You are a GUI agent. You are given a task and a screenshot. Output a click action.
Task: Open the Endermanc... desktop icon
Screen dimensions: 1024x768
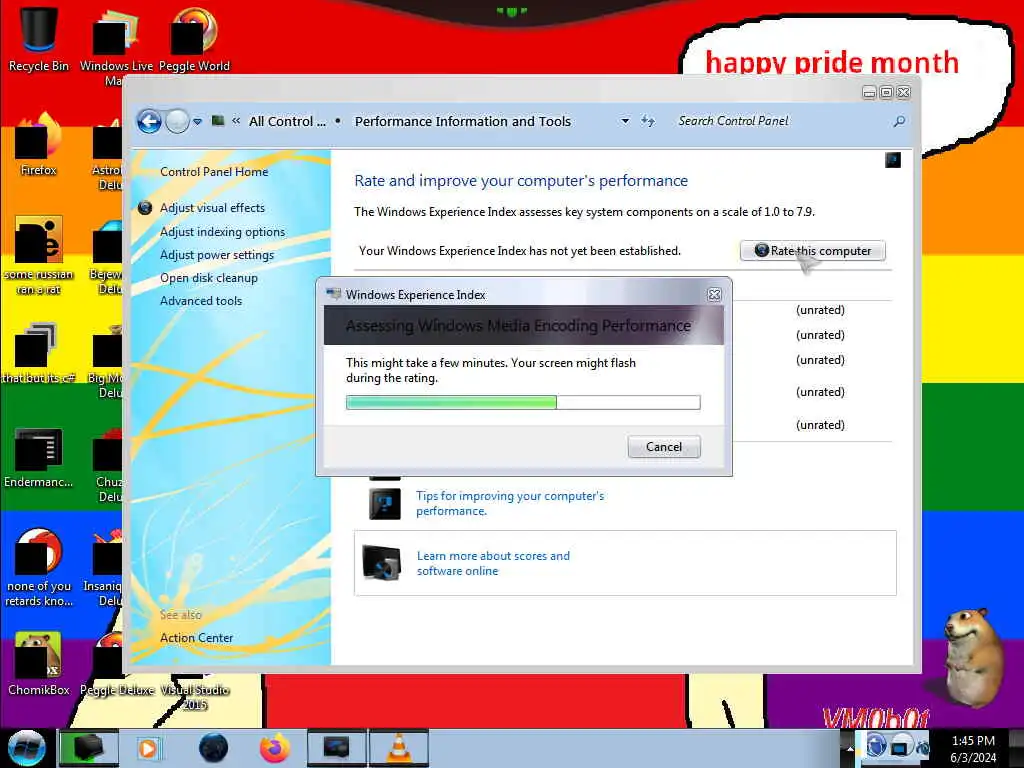(39, 458)
